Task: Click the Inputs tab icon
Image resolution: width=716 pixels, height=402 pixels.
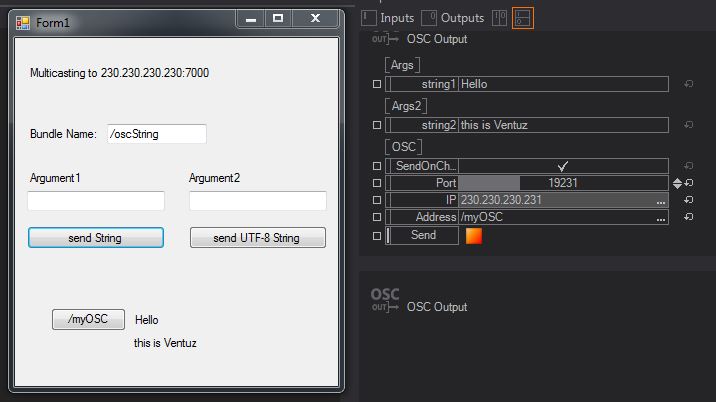Action: click(369, 17)
